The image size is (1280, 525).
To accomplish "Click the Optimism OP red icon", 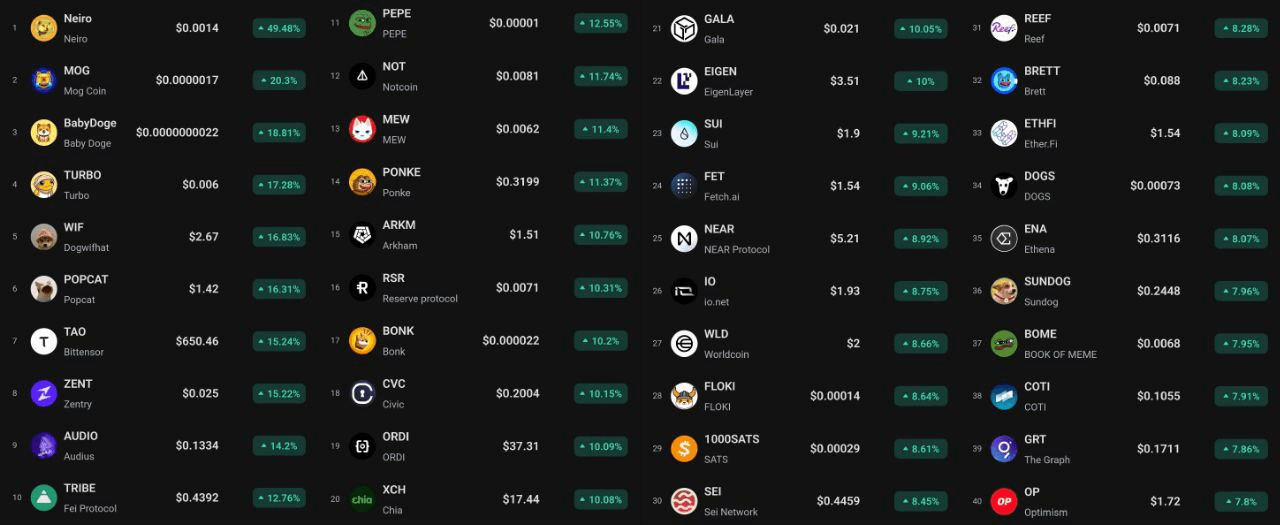I will [1004, 501].
